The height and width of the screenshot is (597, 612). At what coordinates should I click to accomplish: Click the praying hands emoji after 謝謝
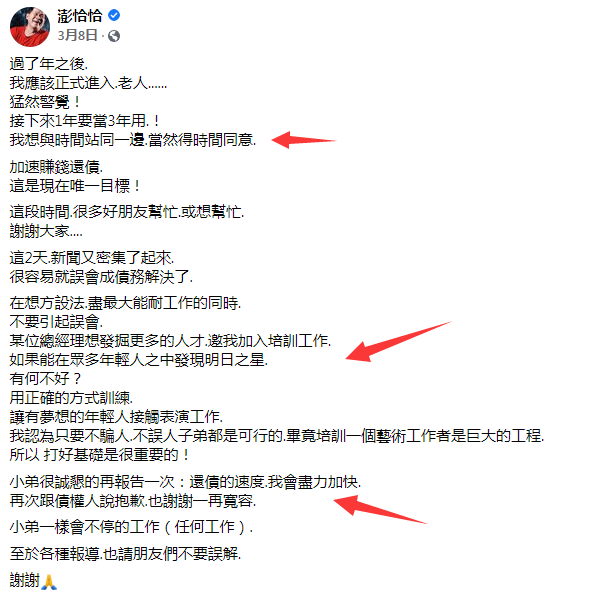click(x=49, y=581)
